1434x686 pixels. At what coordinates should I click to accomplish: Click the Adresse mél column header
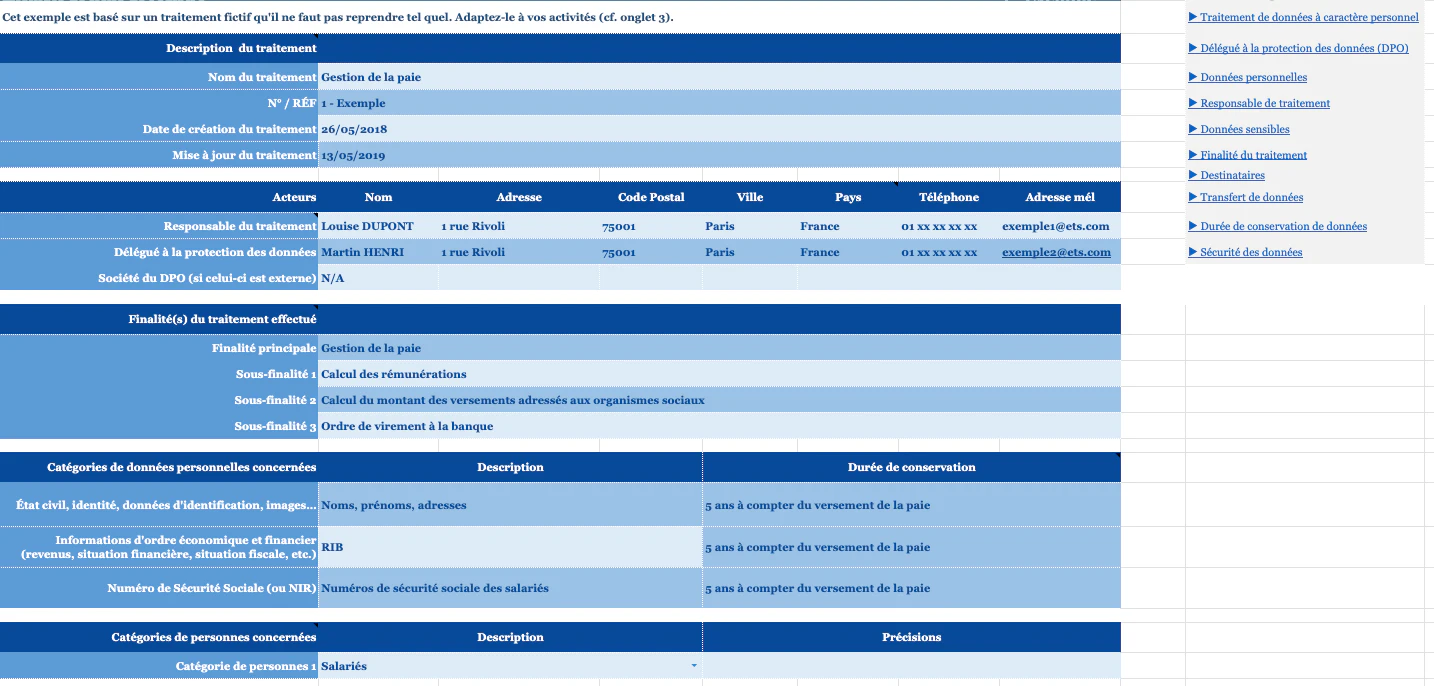tap(1060, 197)
